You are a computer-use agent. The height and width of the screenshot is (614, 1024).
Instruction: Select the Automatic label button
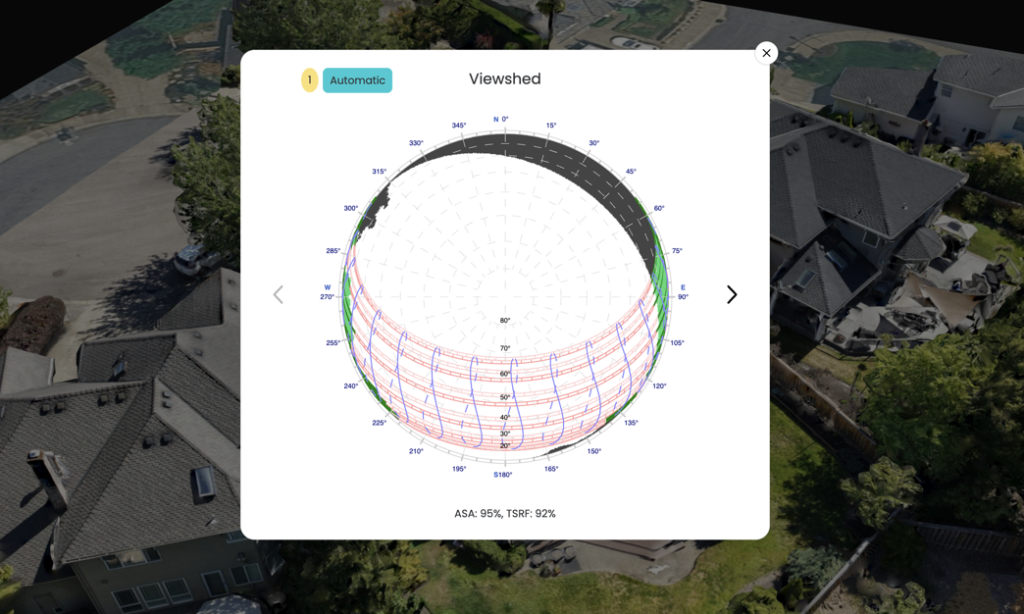[357, 80]
